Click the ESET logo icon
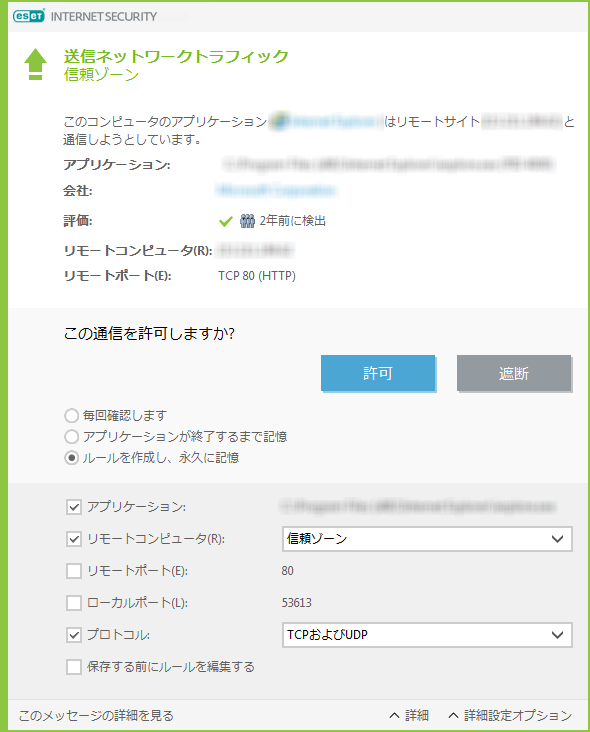Viewport: 590px width, 732px height. (29, 16)
